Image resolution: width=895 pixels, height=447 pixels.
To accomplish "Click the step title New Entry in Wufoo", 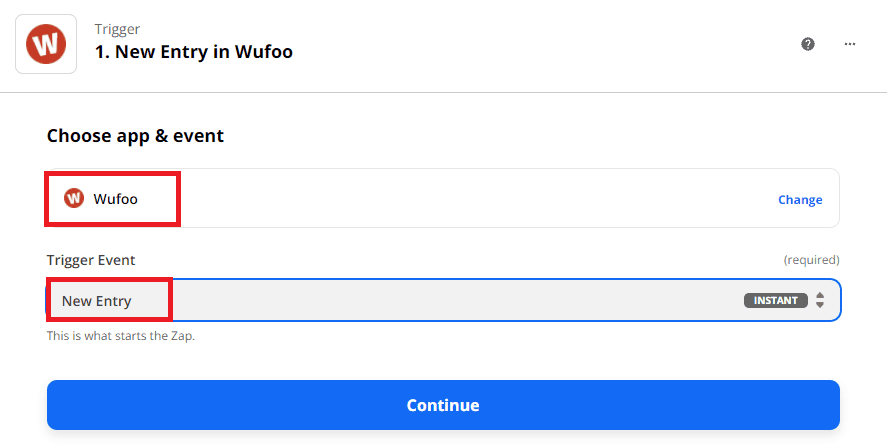I will tap(193, 51).
